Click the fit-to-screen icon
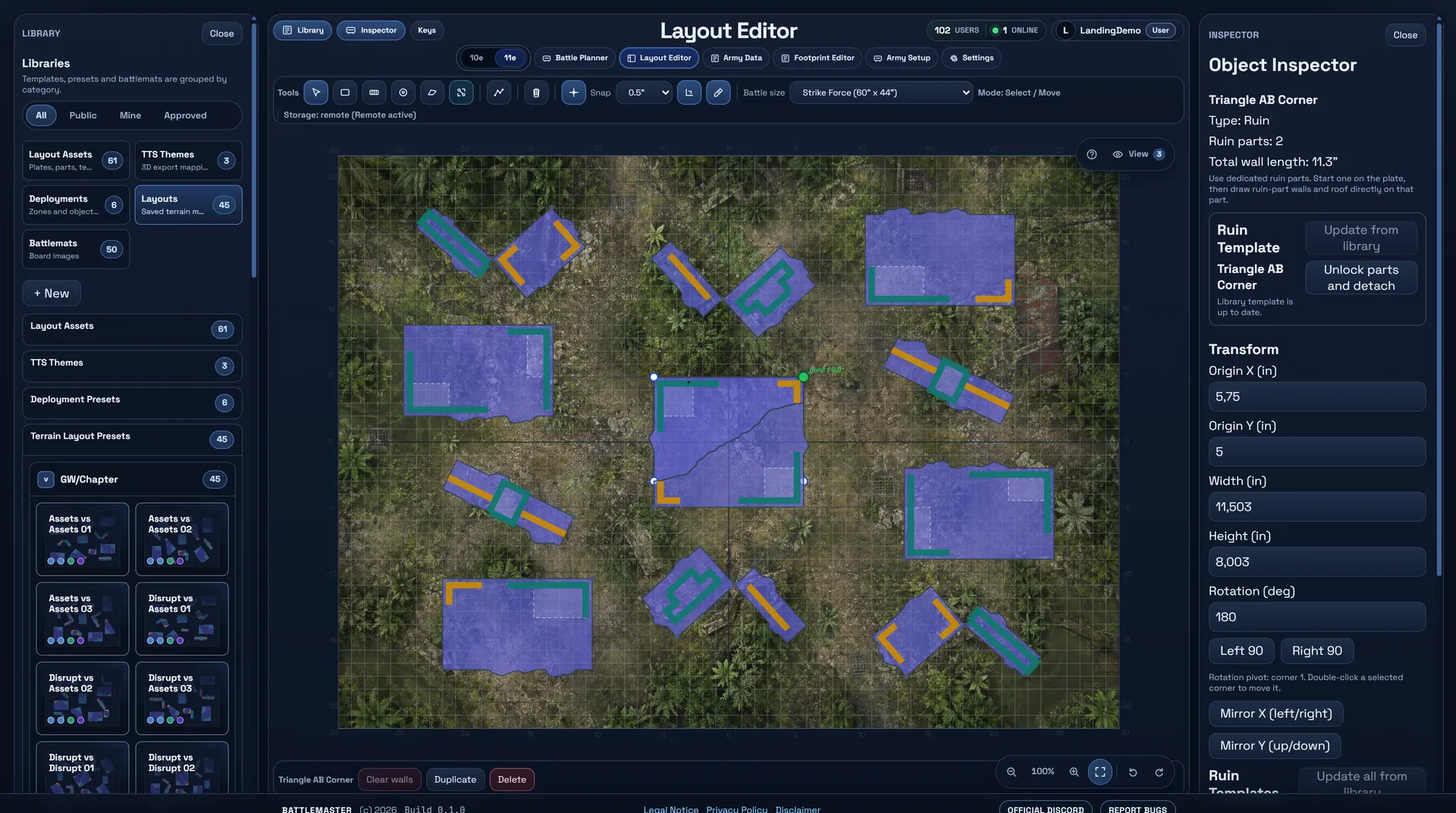This screenshot has width=1456, height=813. 1100,771
